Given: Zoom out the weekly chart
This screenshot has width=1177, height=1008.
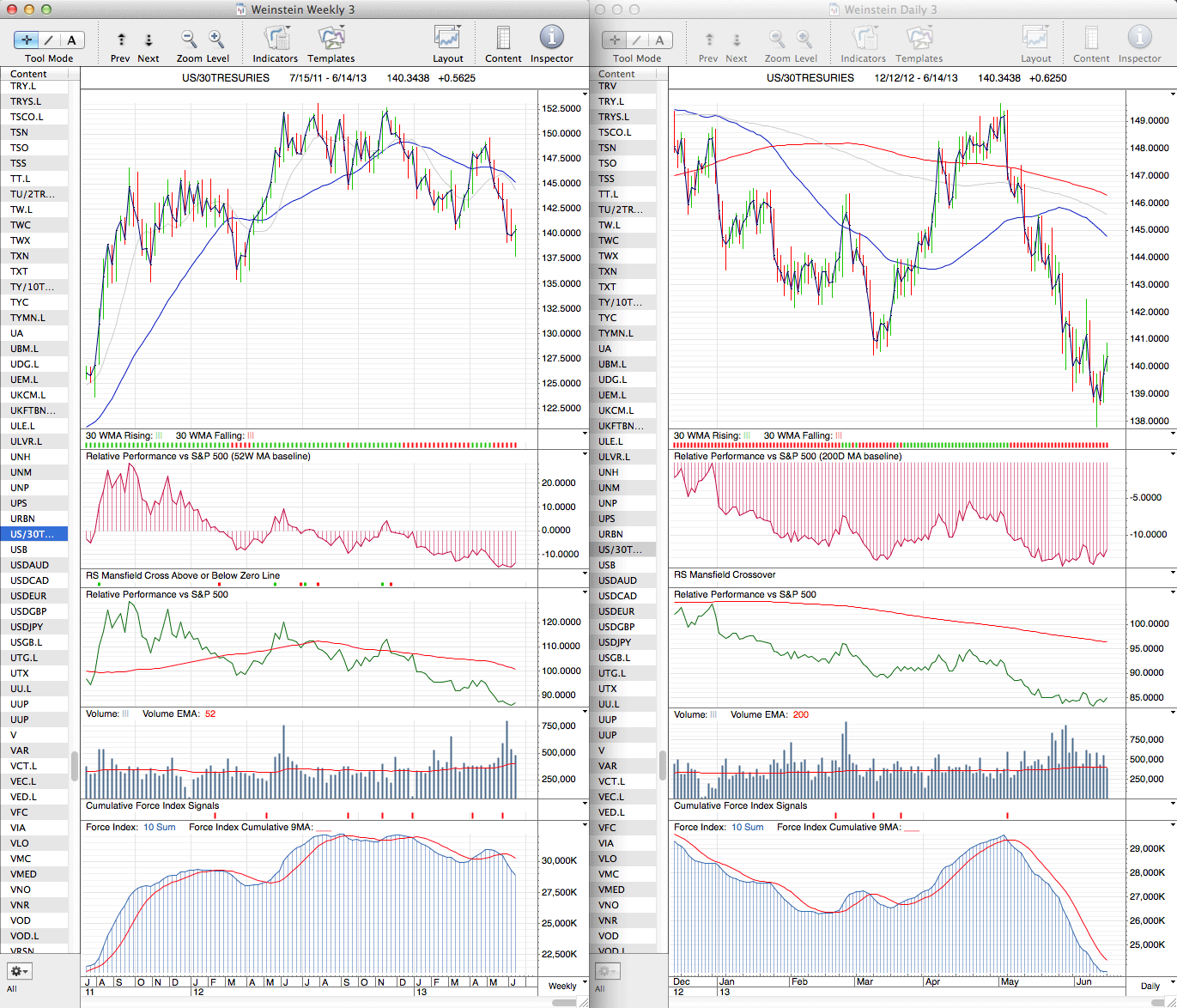Looking at the screenshot, I should 189,39.
